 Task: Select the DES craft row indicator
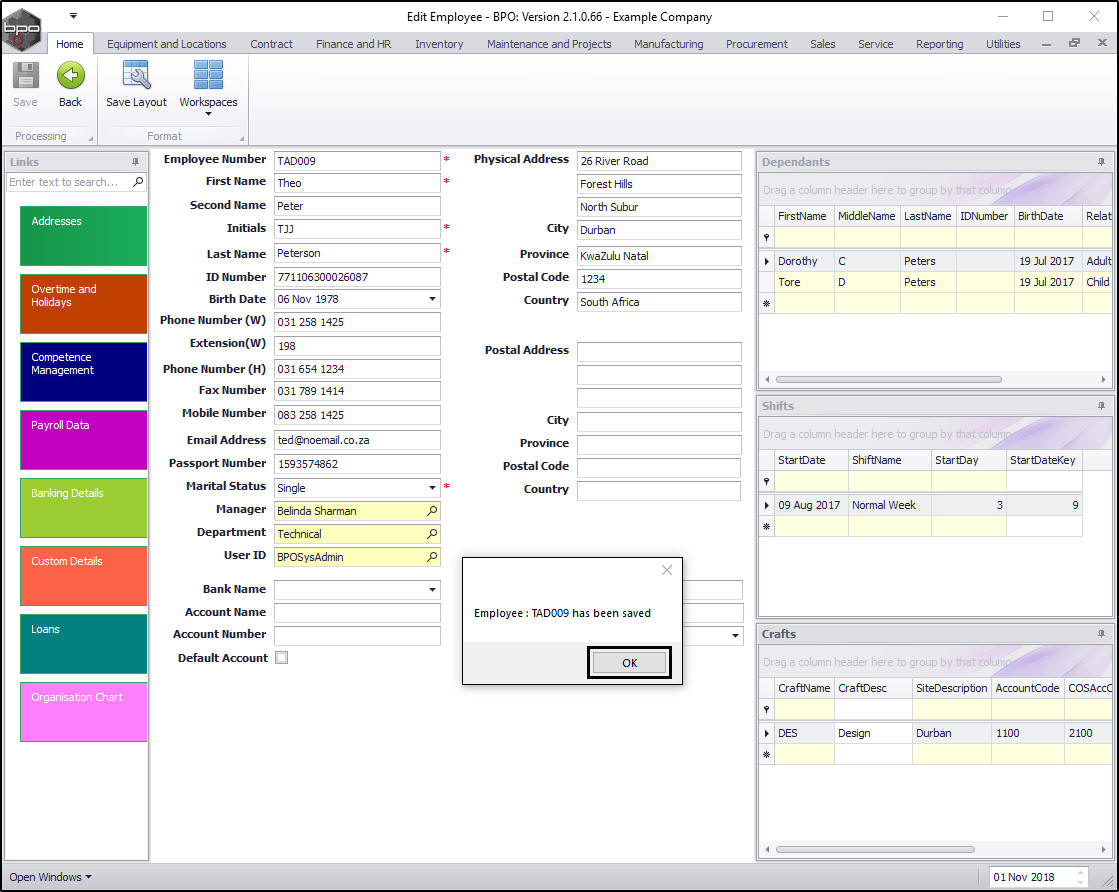767,733
